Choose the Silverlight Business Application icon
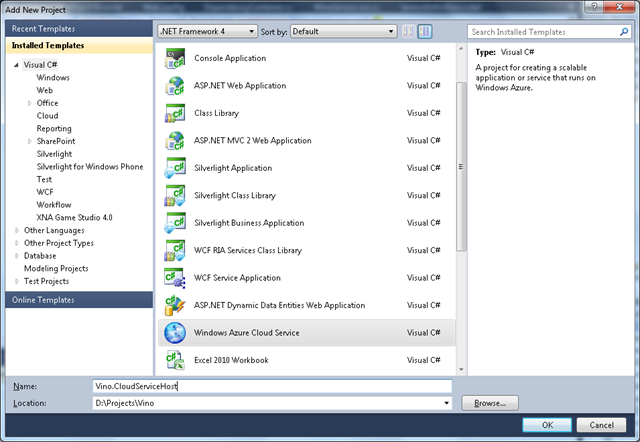 (175, 223)
